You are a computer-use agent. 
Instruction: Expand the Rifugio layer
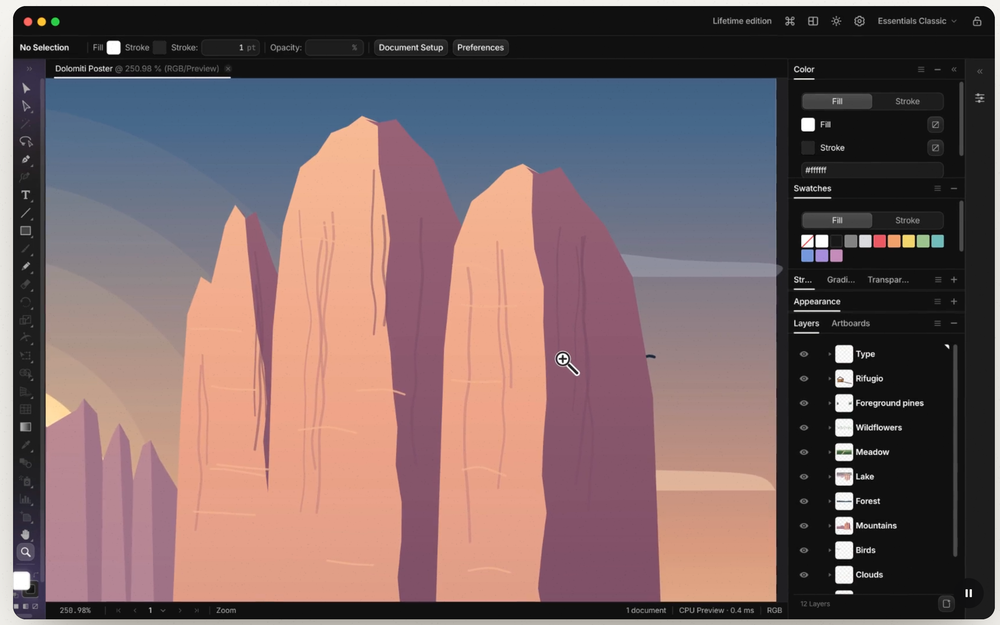(829, 378)
